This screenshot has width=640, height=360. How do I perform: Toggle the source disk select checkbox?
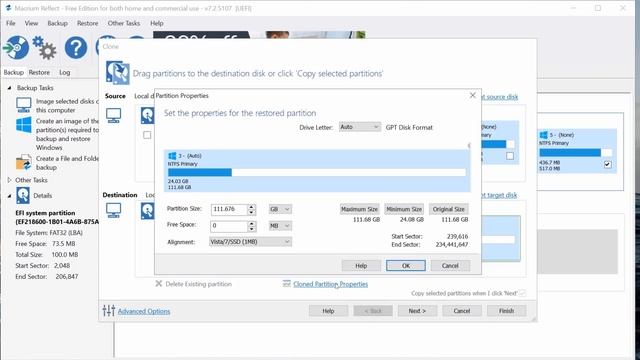pyautogui.click(x=147, y=135)
